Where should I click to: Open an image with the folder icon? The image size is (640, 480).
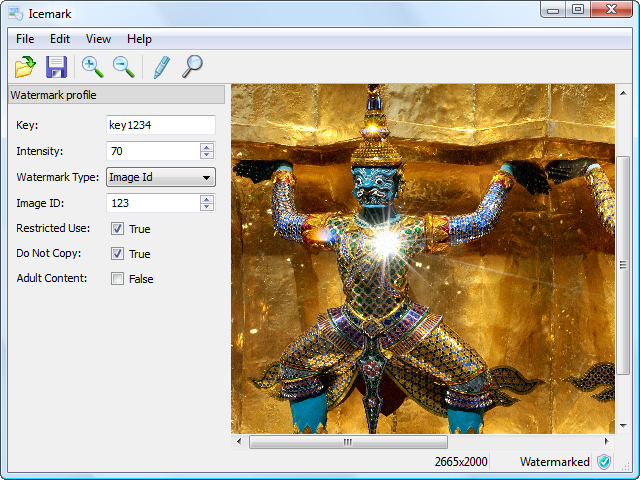tap(25, 67)
